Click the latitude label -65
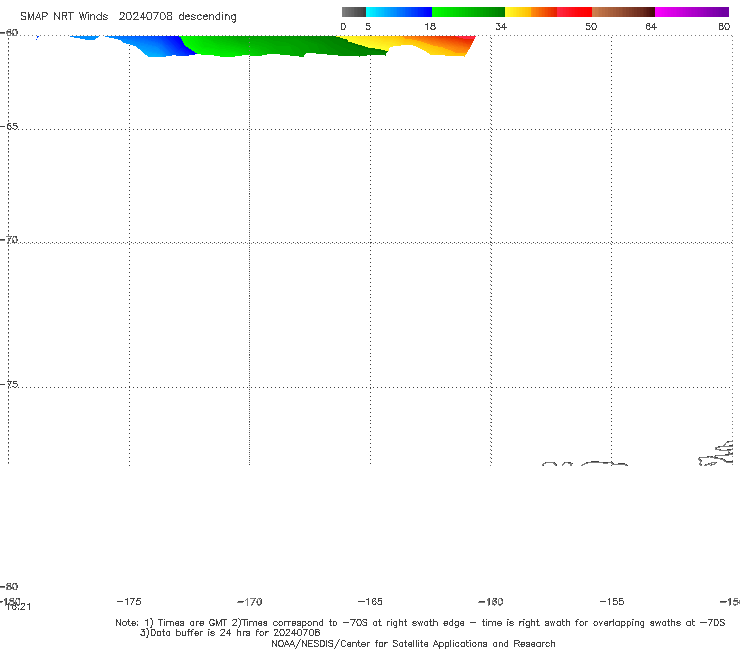Viewport: 740px width, 650px height. point(9,126)
